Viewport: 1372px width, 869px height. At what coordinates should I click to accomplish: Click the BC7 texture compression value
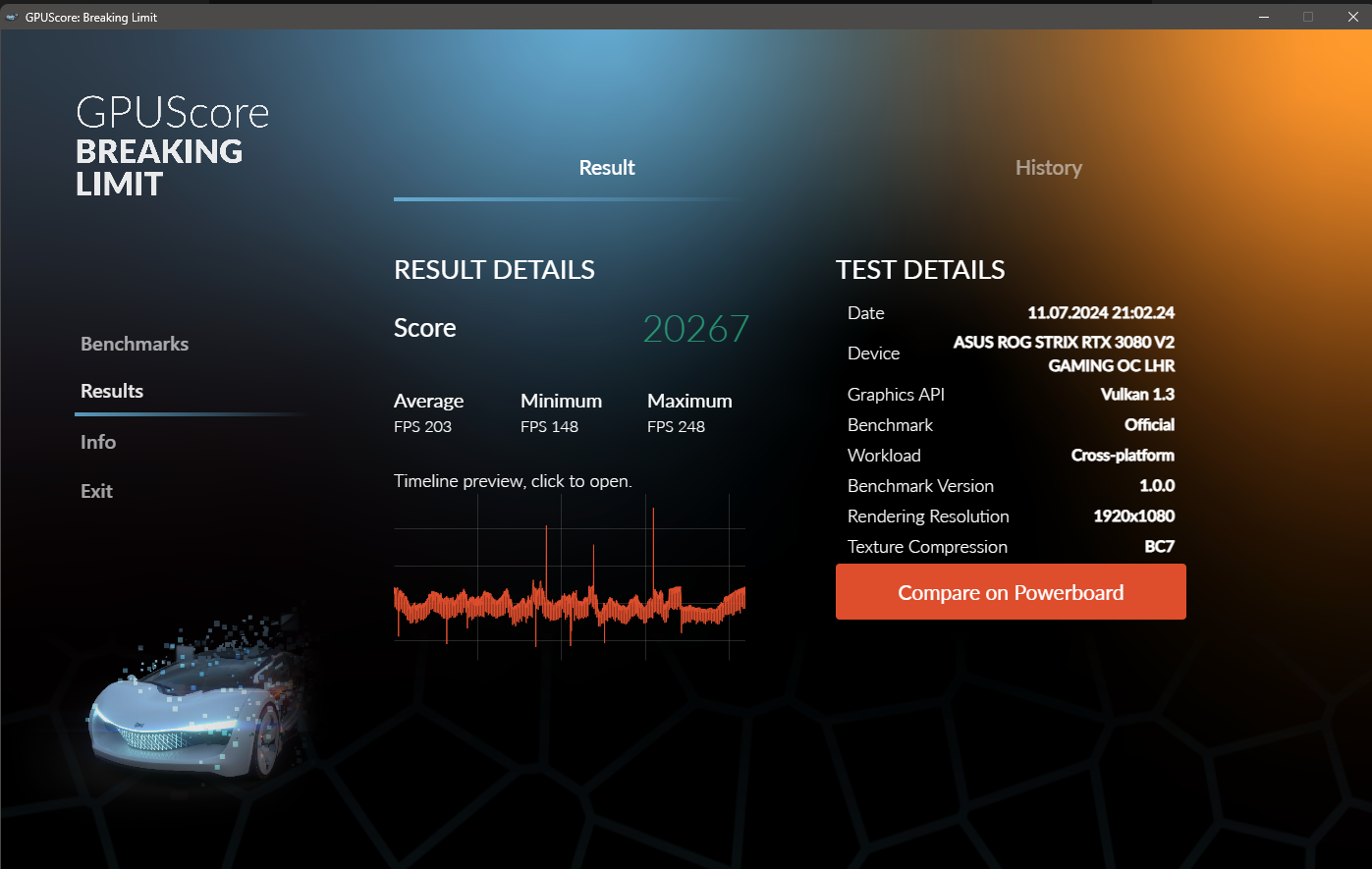[1160, 547]
